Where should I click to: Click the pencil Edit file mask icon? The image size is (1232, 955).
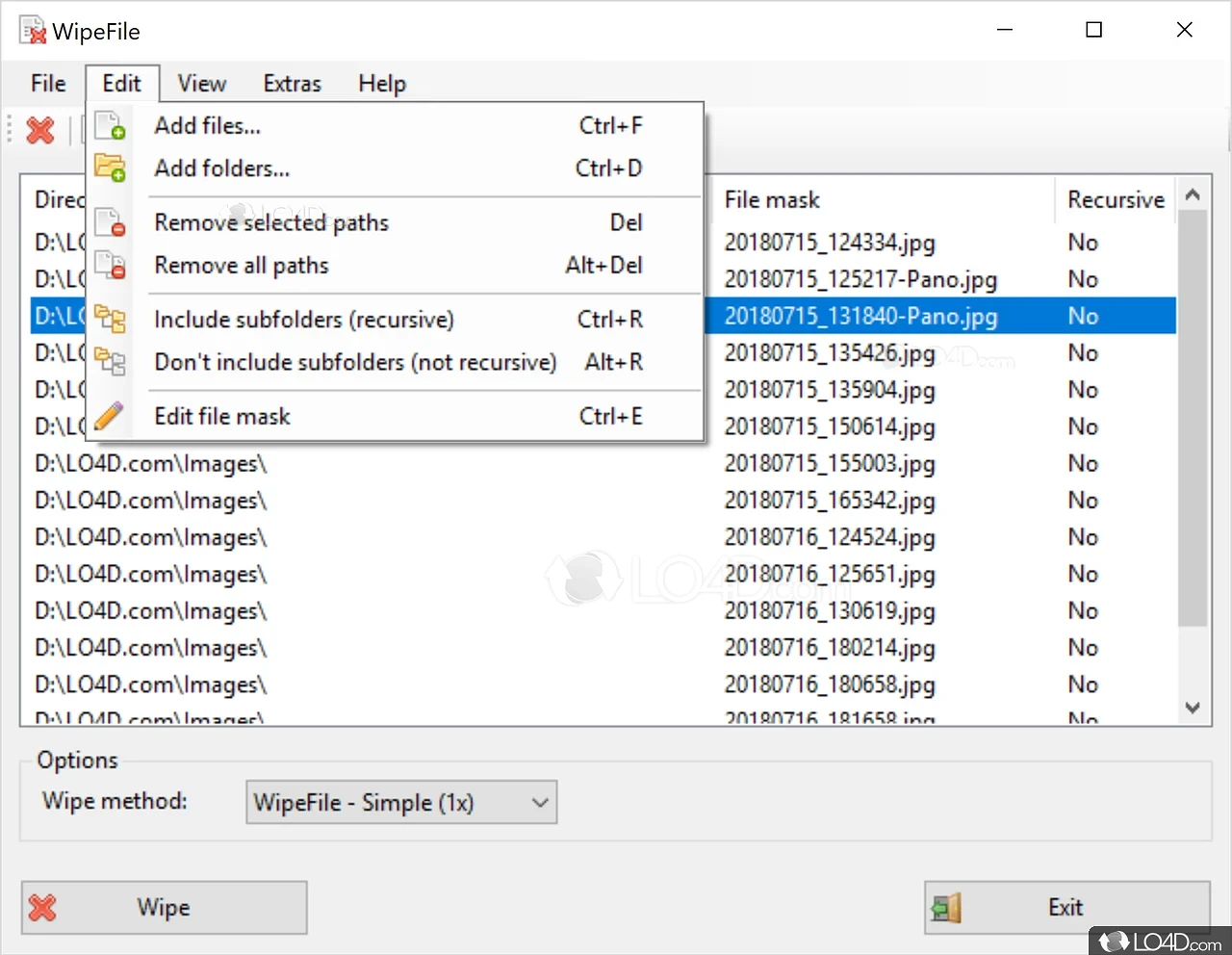pyautogui.click(x=110, y=416)
